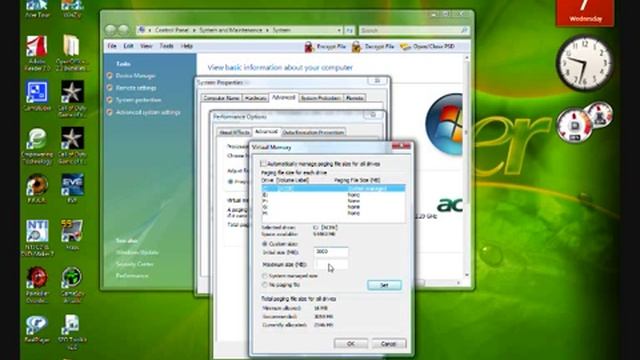The image size is (640, 360).
Task: Open the address bar history dropdown arrow
Action: [339, 30]
